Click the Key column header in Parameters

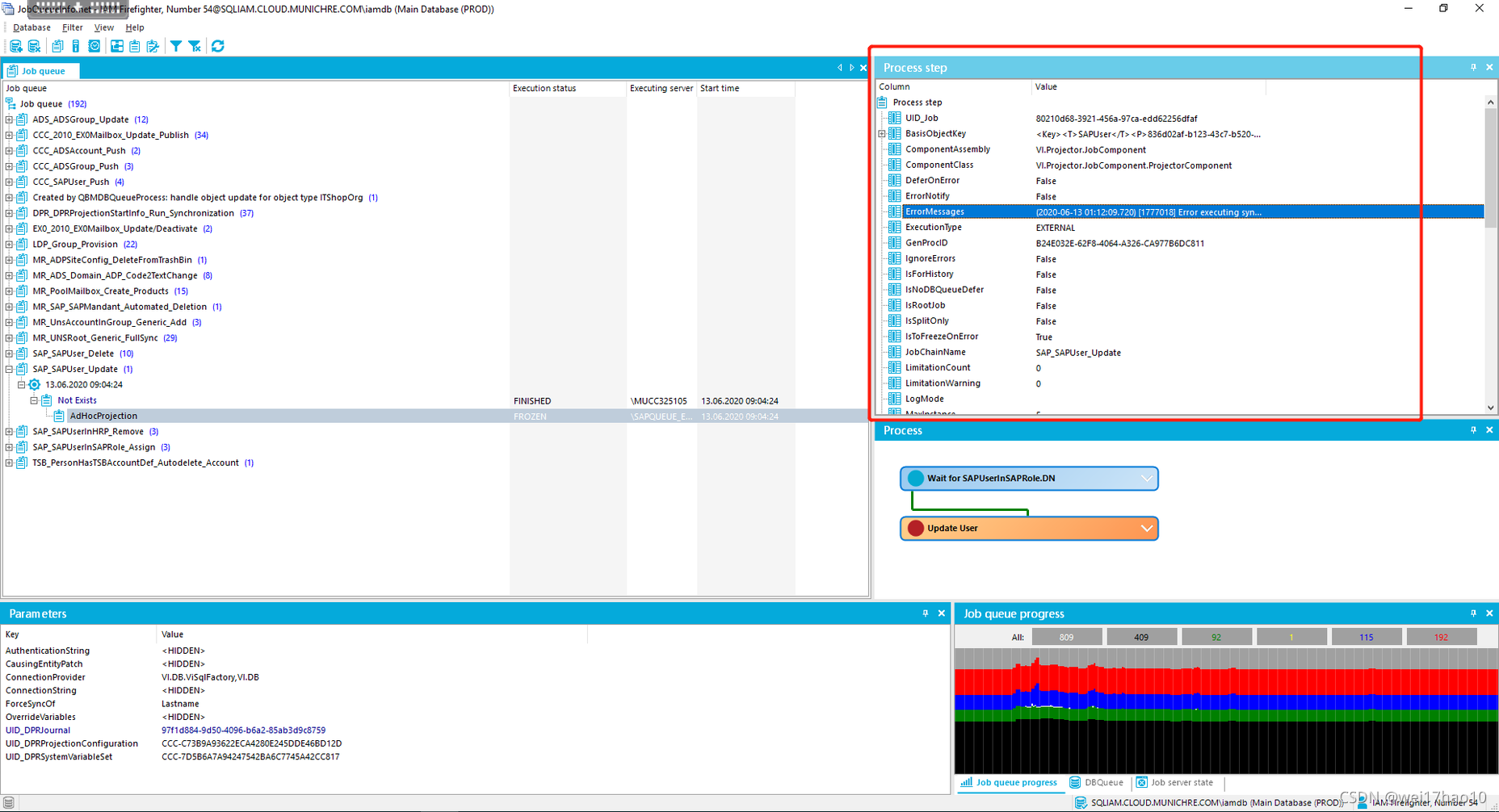(x=78, y=634)
